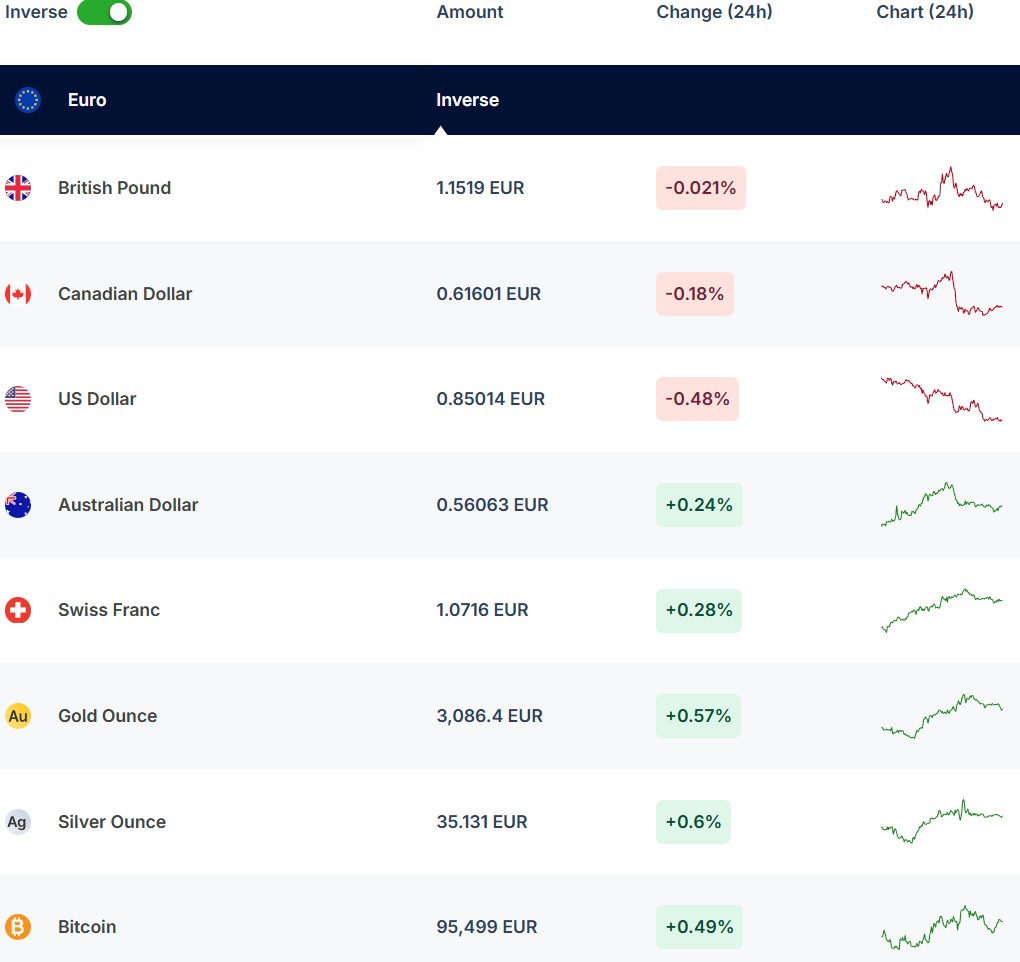Click the British Pound UK flag icon
1020x962 pixels.
[x=18, y=188]
